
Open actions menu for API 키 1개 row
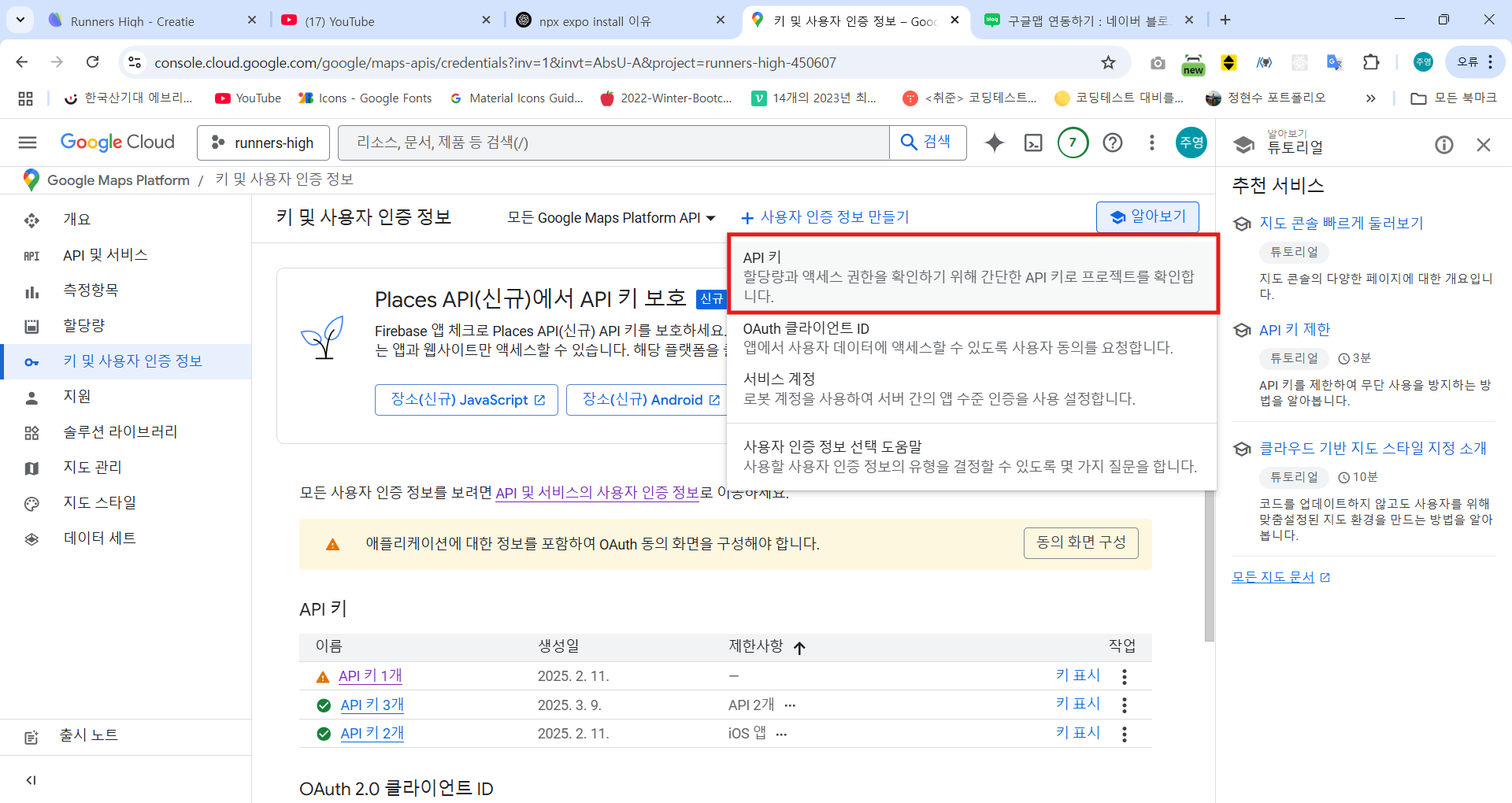(x=1125, y=676)
